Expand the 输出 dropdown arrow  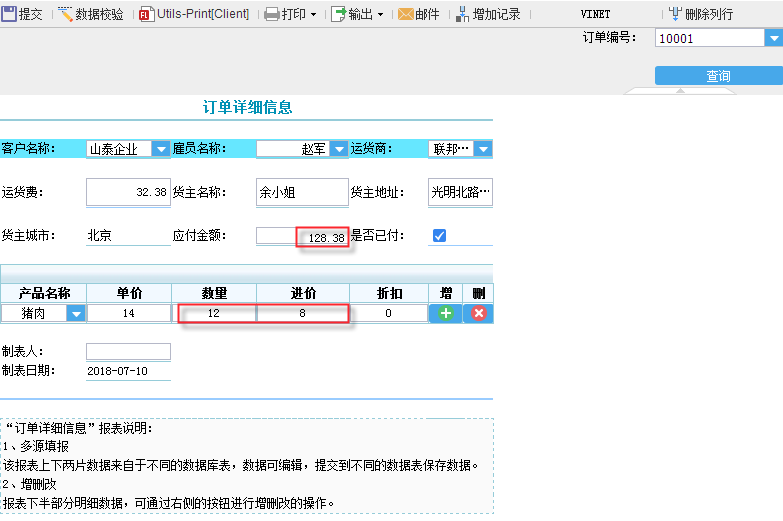click(381, 14)
